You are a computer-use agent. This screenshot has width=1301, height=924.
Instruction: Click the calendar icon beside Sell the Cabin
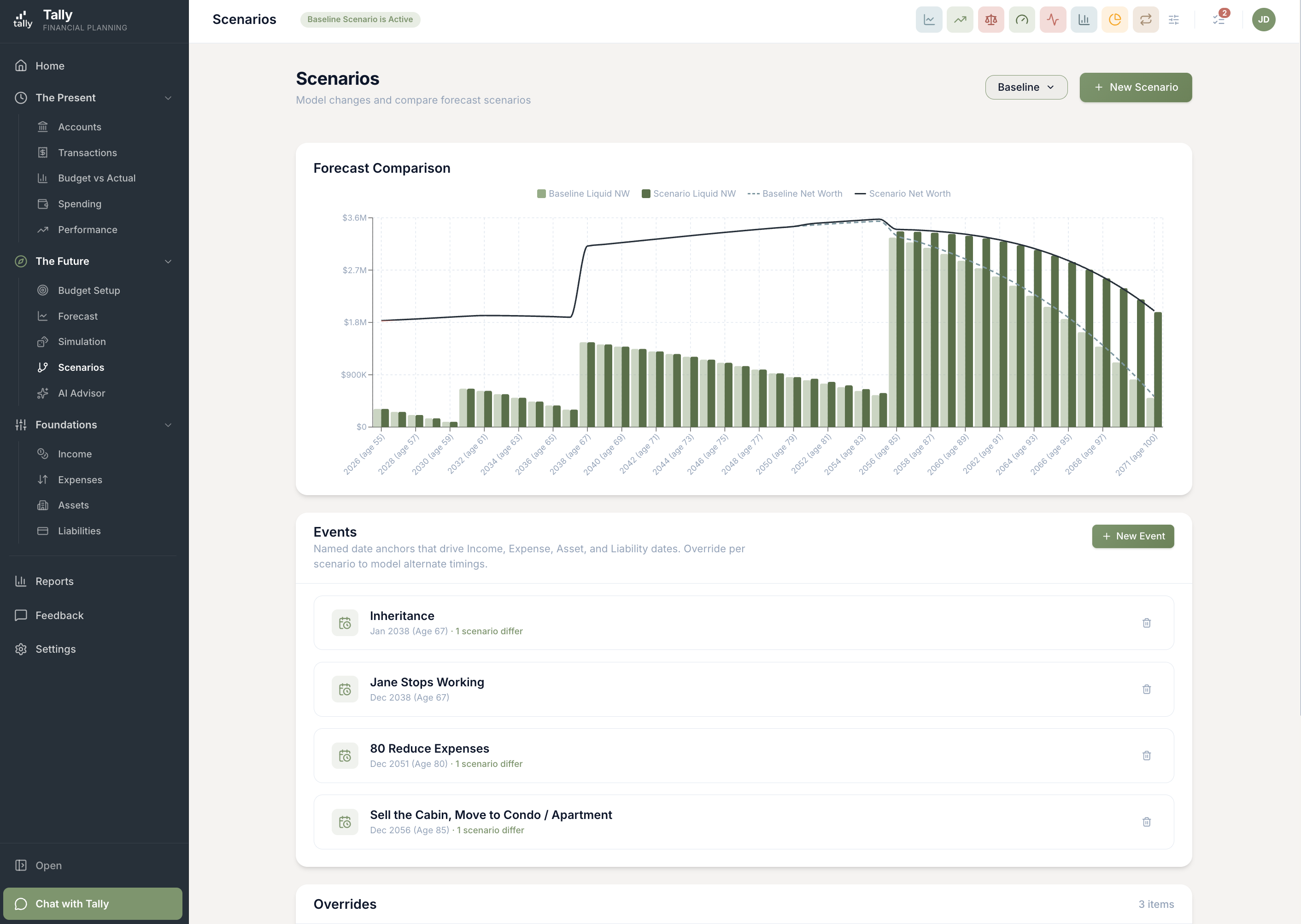(345, 822)
